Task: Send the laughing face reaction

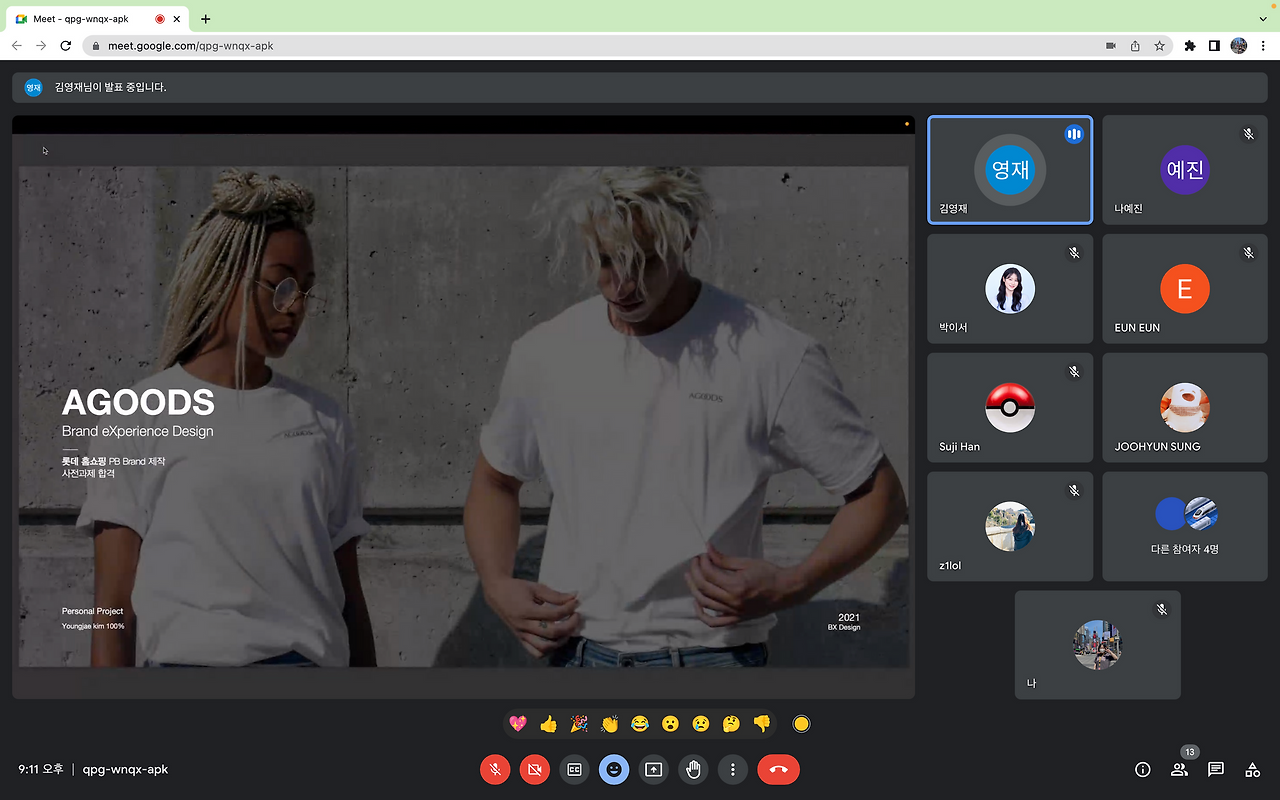Action: click(640, 724)
